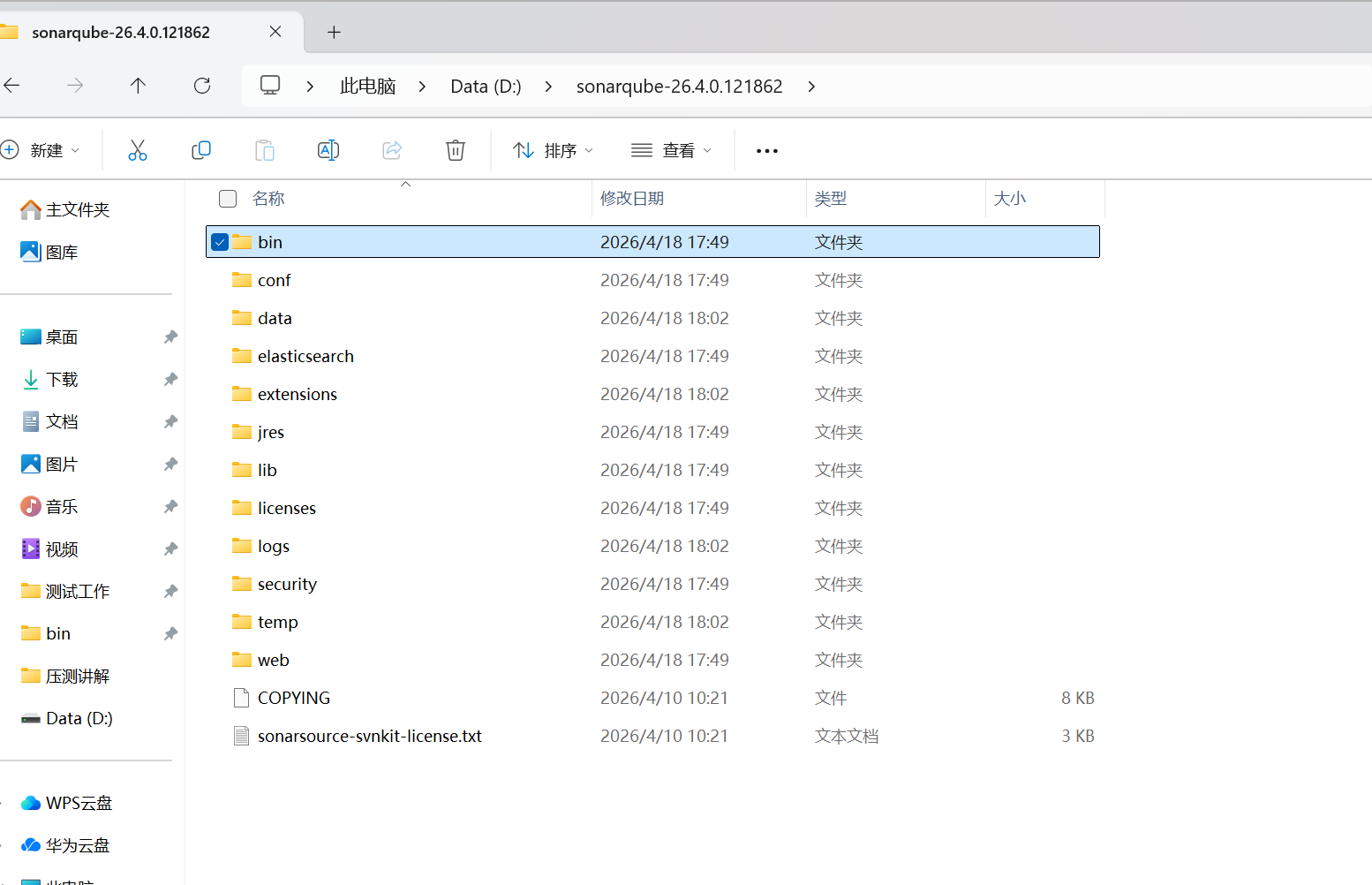The width and height of the screenshot is (1372, 885).
Task: Expand the WPS云盘 tree node arrow
Action: (x=3, y=803)
